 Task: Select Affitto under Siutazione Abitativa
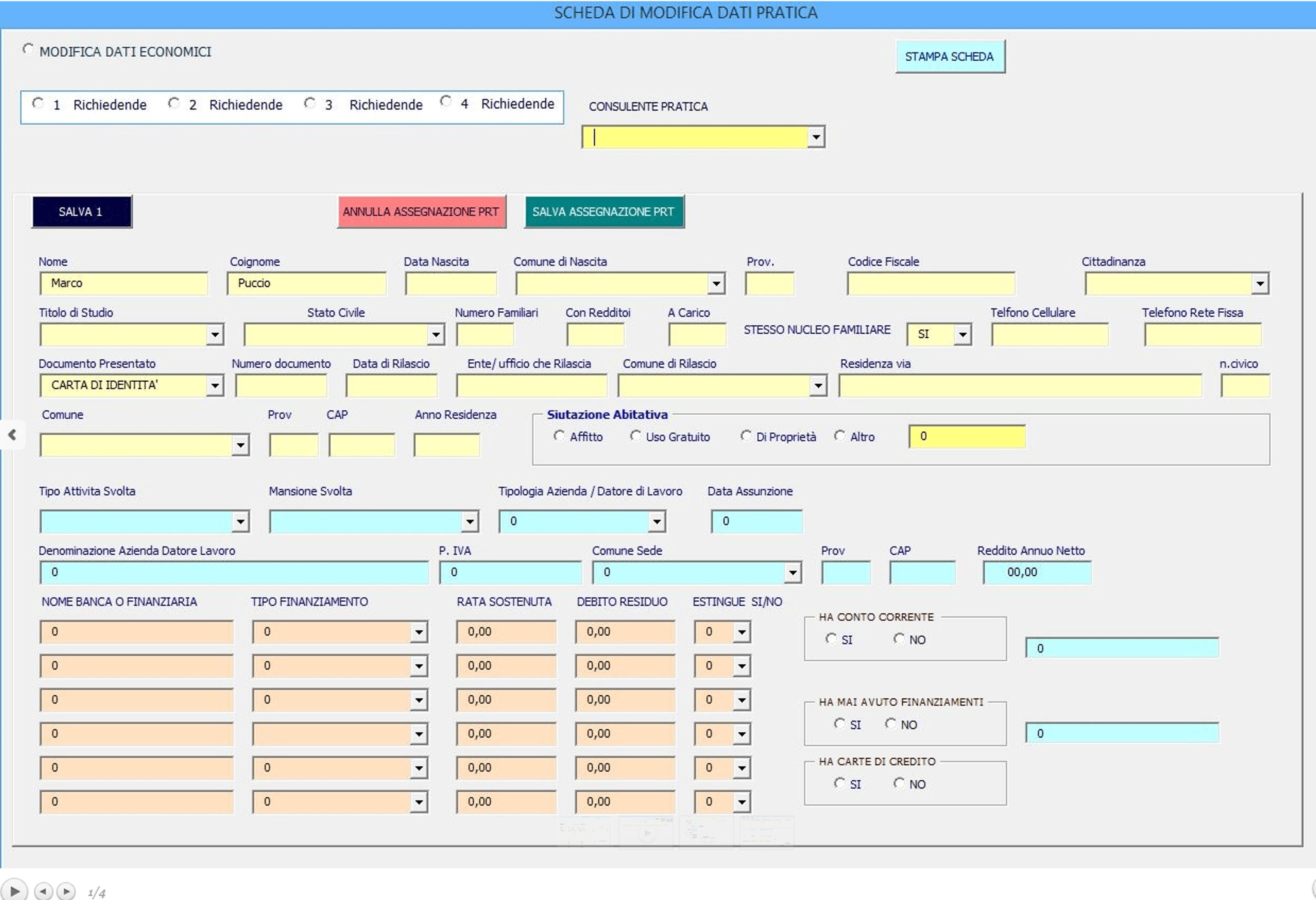(x=559, y=435)
